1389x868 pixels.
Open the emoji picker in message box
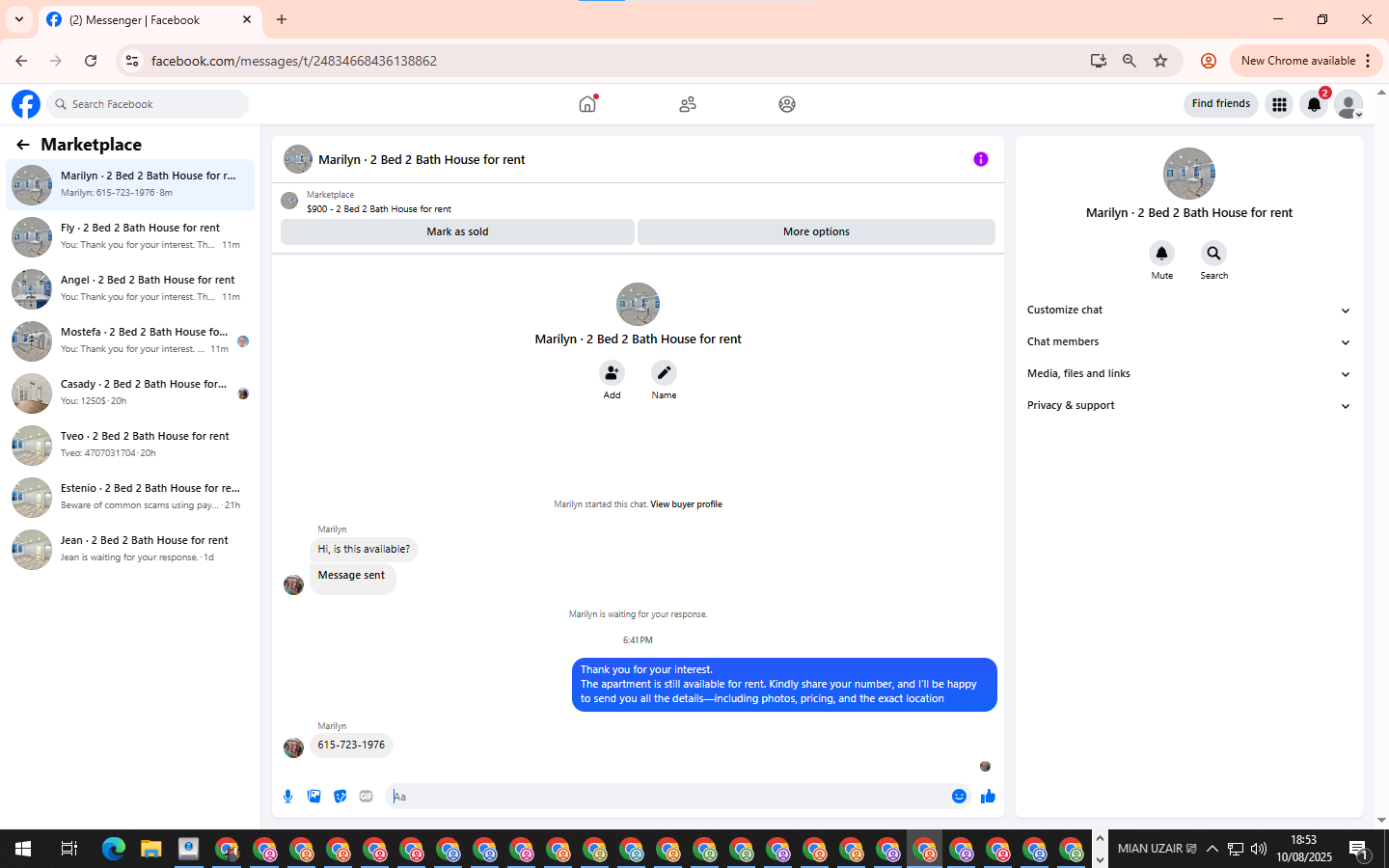pyautogui.click(x=959, y=796)
